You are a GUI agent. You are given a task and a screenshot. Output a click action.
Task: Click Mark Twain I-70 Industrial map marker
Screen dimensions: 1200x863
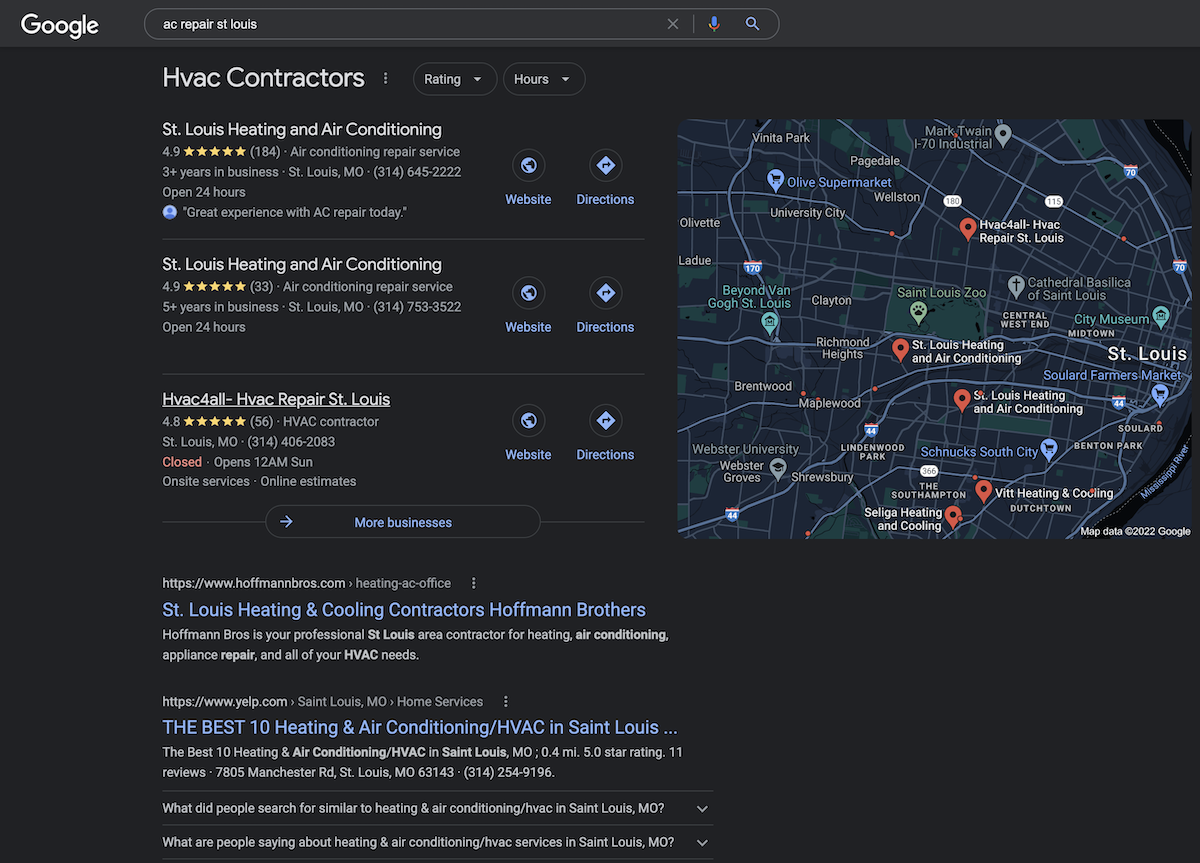[x=1004, y=134]
